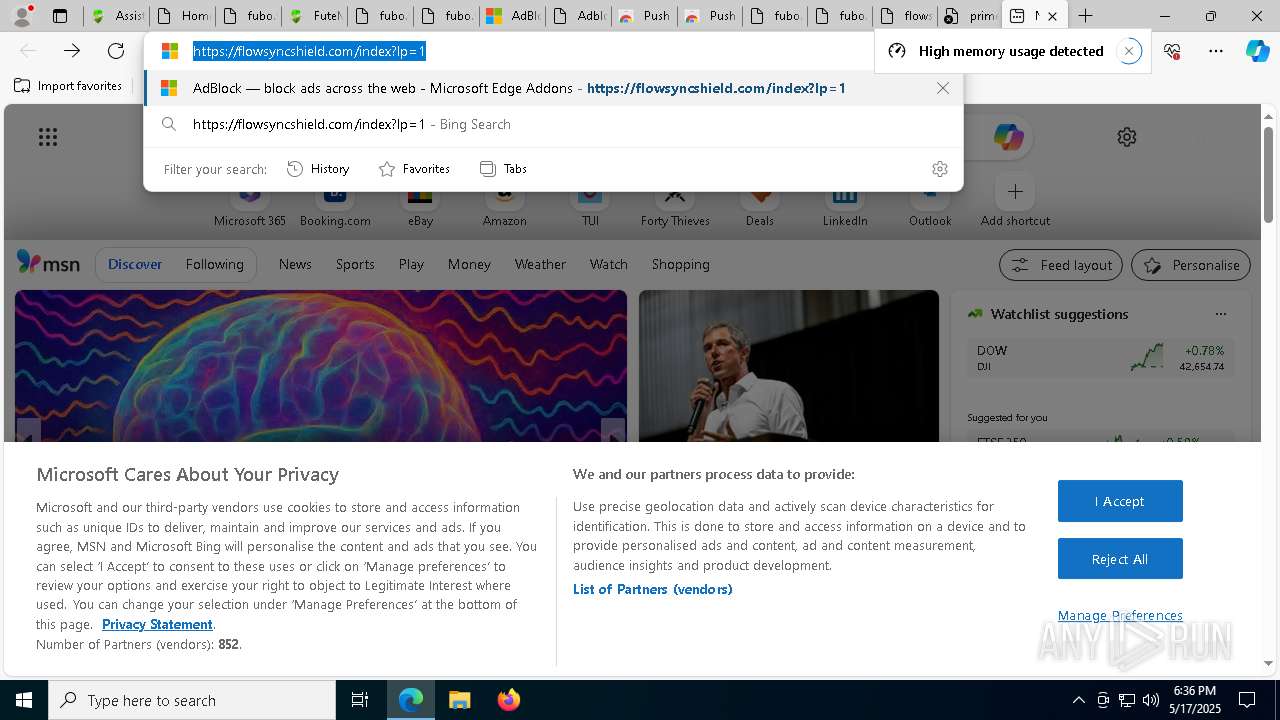Switch to the FuteN tab

[x=315, y=16]
